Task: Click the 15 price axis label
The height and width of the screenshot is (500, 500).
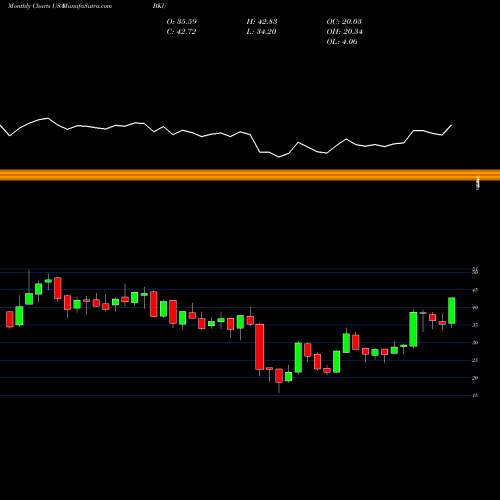Action: click(x=475, y=396)
